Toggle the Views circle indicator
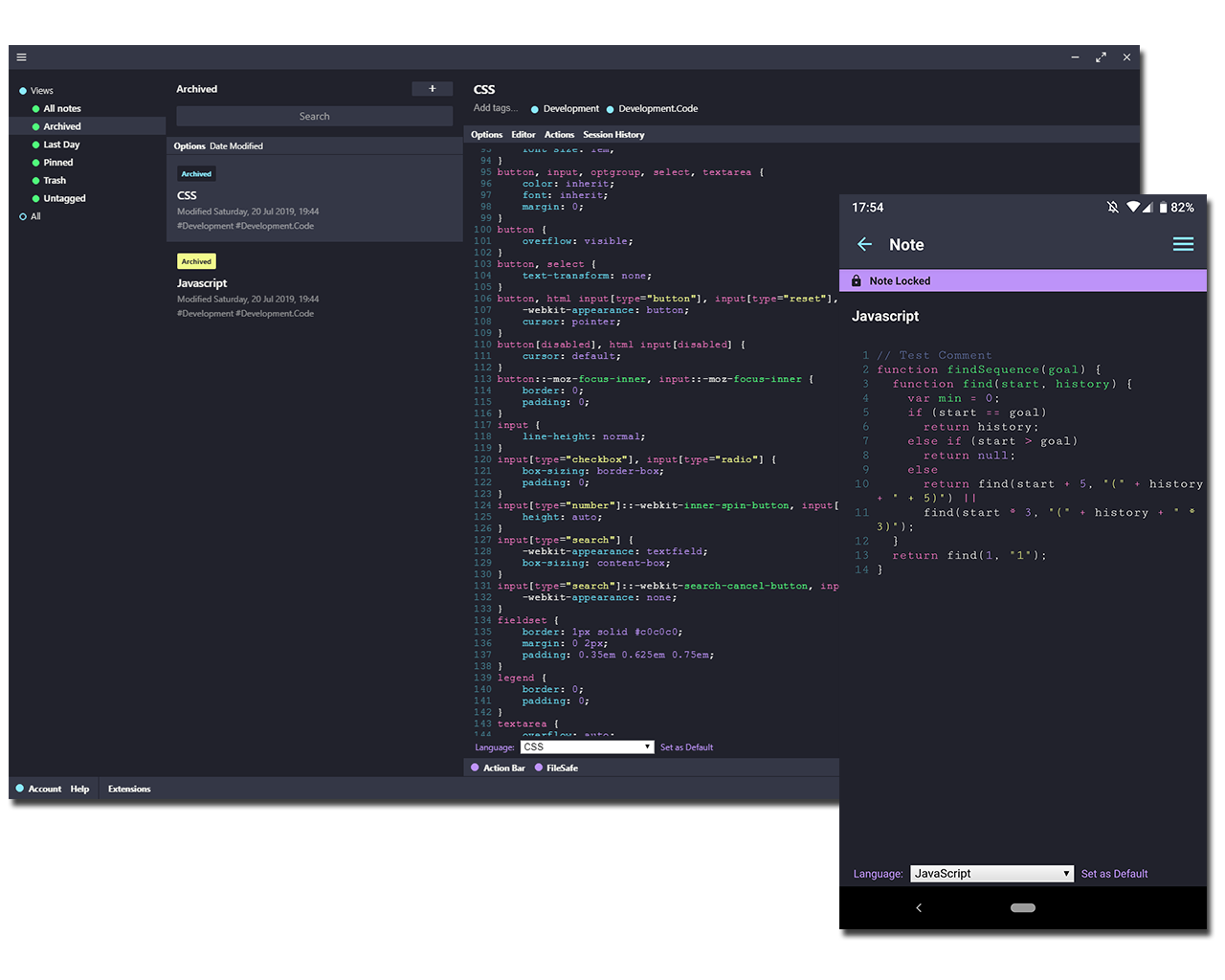Image resolution: width=1225 pixels, height=980 pixels. tap(23, 91)
